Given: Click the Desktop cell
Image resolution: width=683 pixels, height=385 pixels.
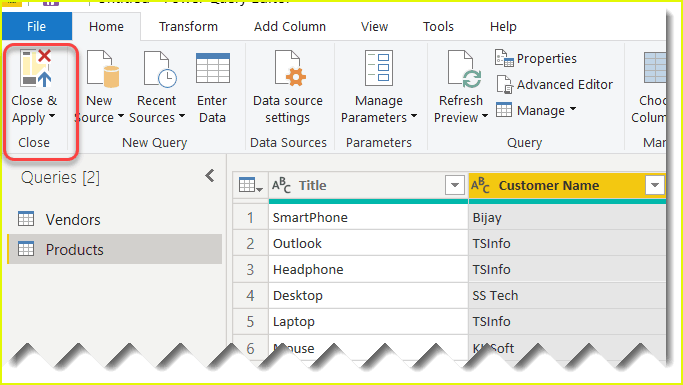Looking at the screenshot, I should 369,295.
